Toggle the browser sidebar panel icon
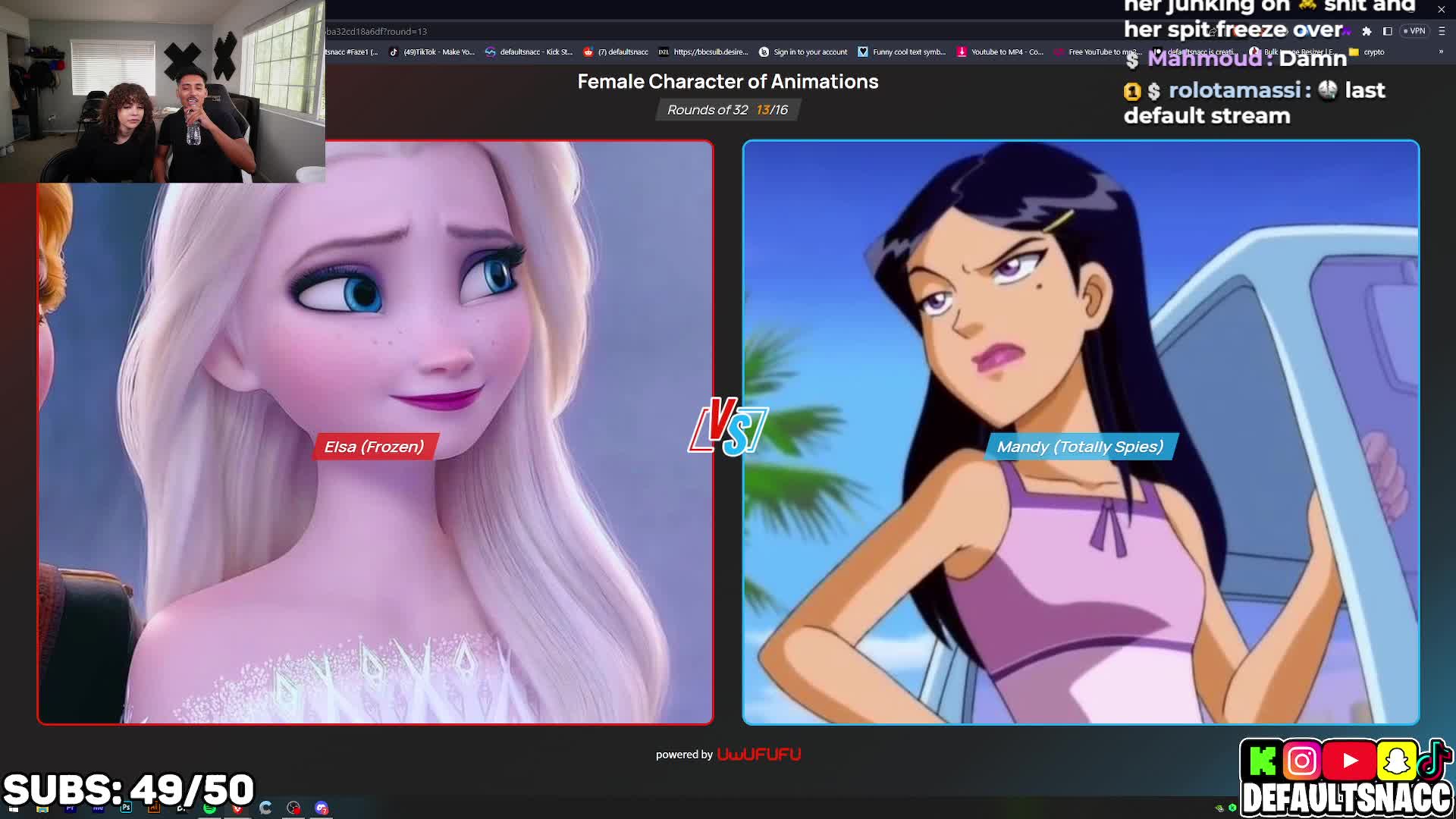Screen dimensions: 1456x819 (x=1388, y=31)
